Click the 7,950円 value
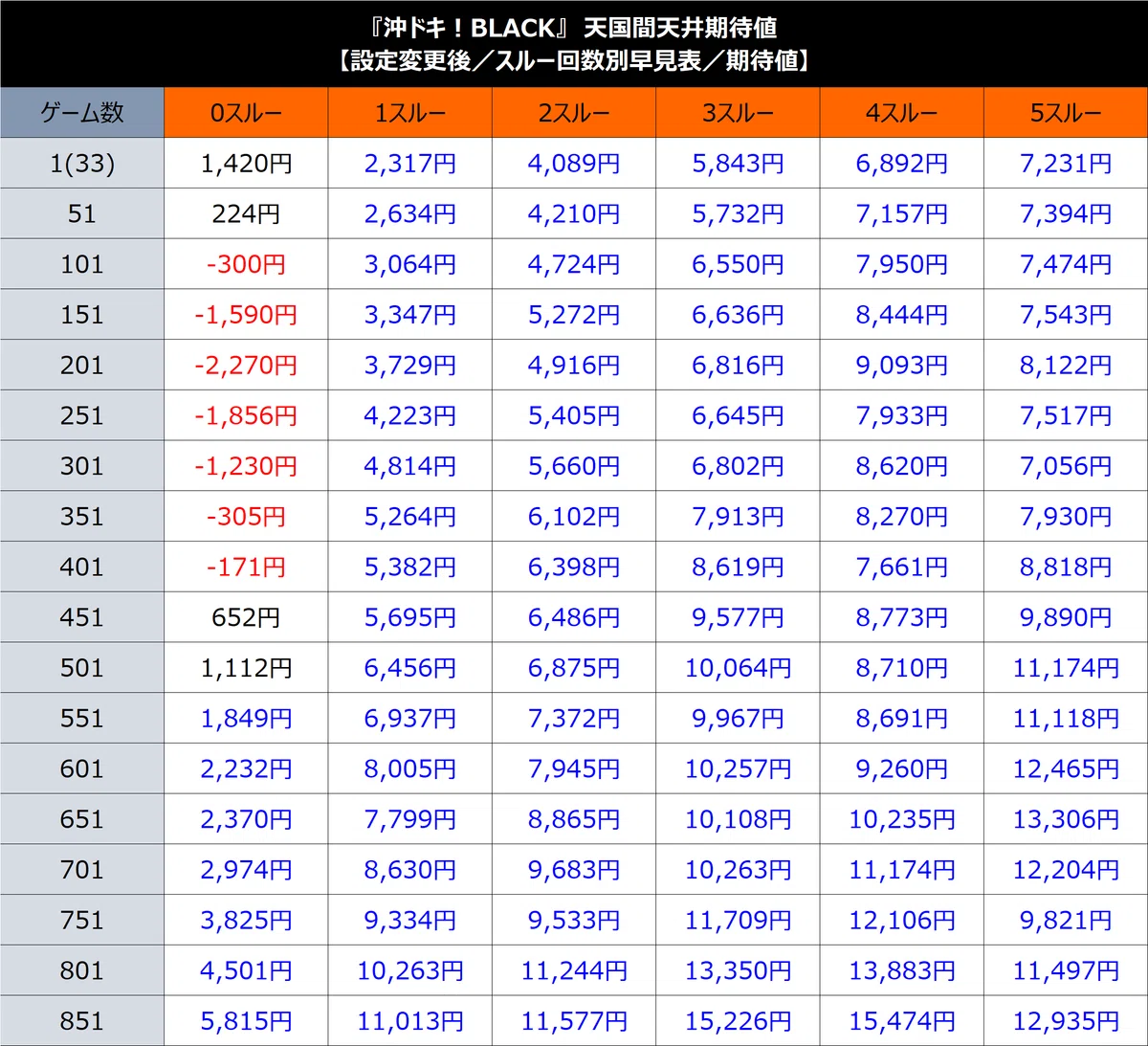The height and width of the screenshot is (1046, 1148). (902, 264)
